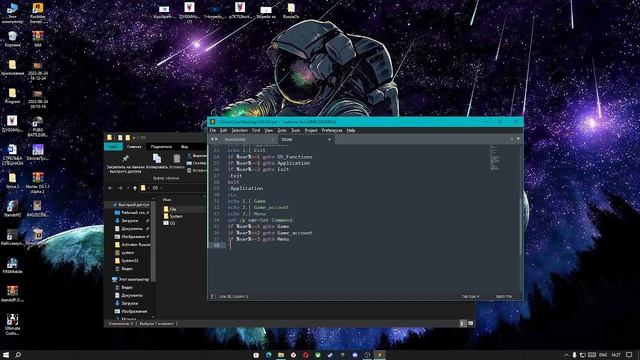Image resolution: width=640 pixels, height=360 pixels.
Task: Open File Explorer from taskbar
Action: tap(281, 355)
